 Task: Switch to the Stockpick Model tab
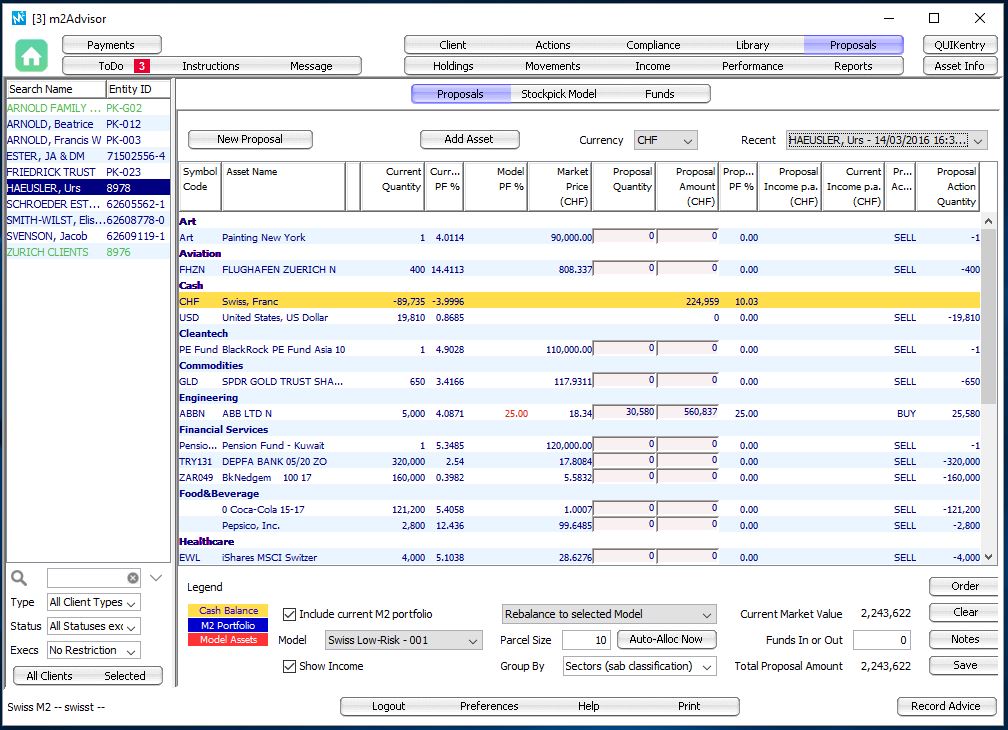coord(559,94)
